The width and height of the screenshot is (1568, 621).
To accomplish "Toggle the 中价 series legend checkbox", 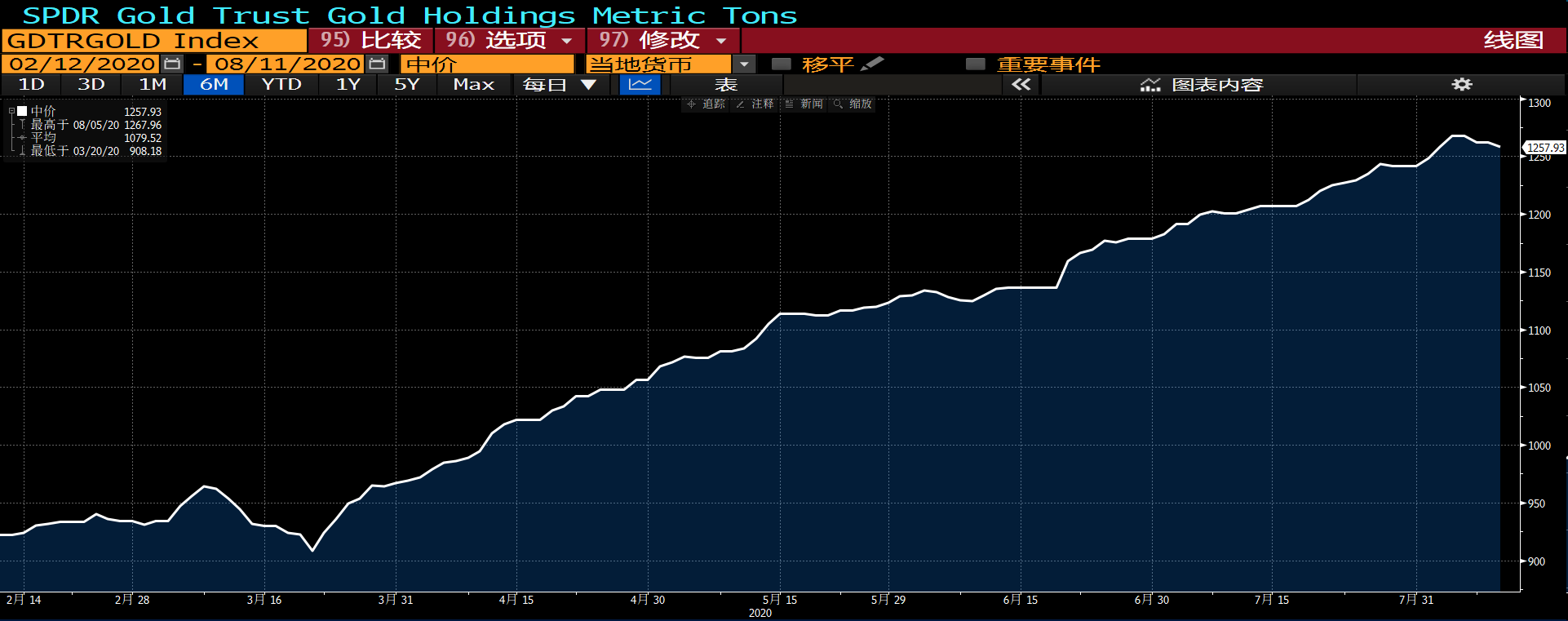I will [x=23, y=111].
